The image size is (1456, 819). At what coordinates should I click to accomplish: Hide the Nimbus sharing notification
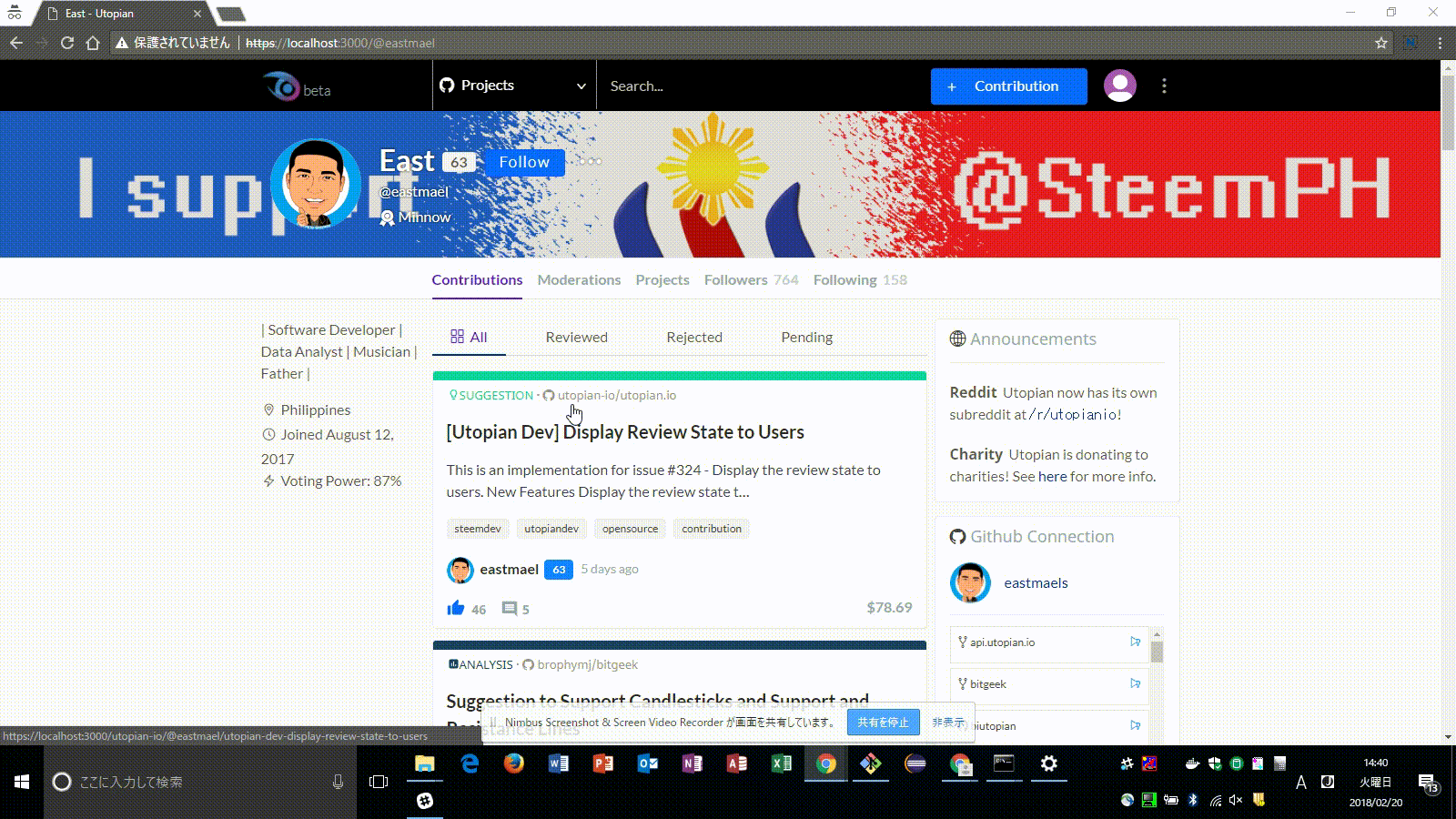[947, 723]
